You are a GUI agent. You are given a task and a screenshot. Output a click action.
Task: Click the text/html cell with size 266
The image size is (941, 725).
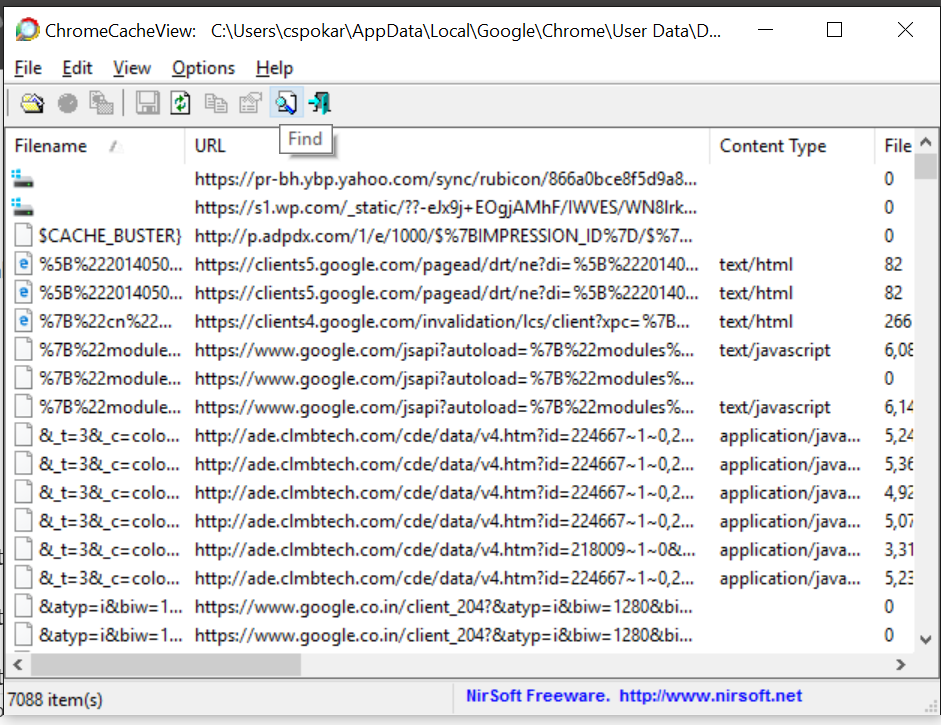(756, 322)
